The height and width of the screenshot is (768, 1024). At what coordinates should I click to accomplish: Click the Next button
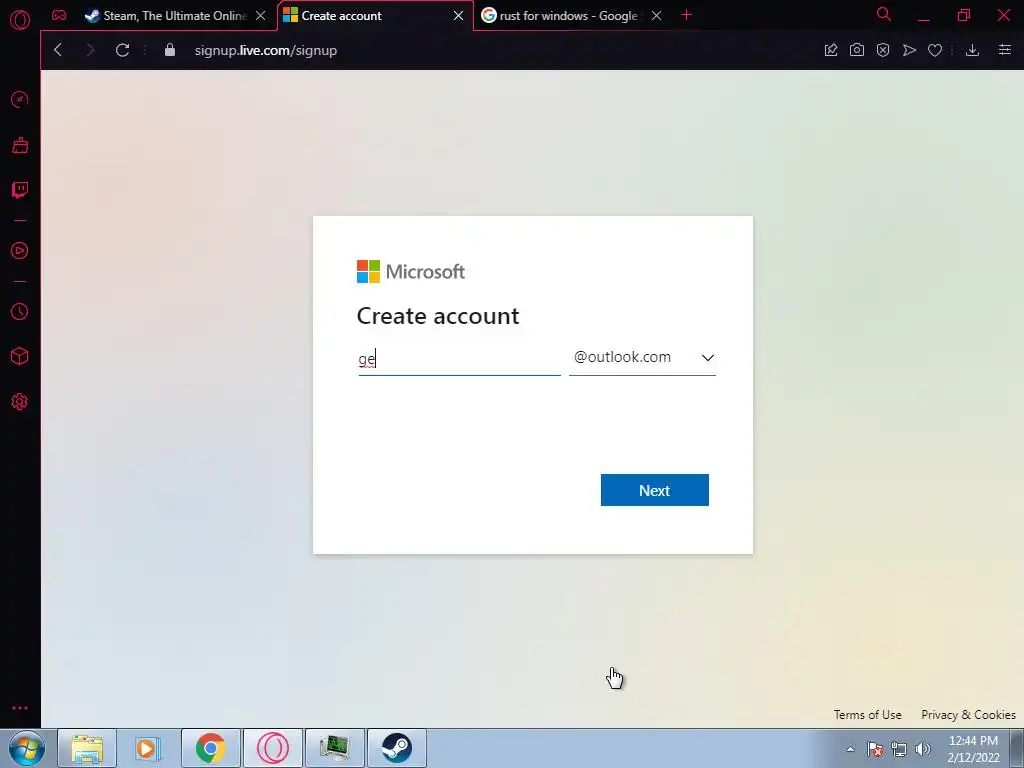(654, 490)
